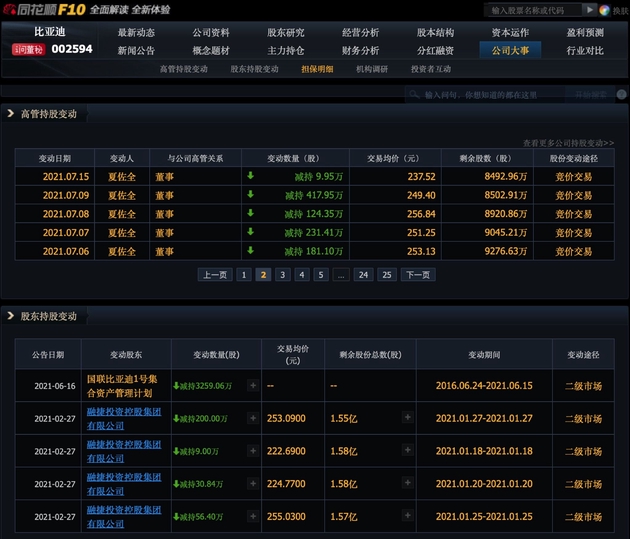Open the 高管持股变动 sub-tab
Viewport: 630px width, 539px height.
184,69
